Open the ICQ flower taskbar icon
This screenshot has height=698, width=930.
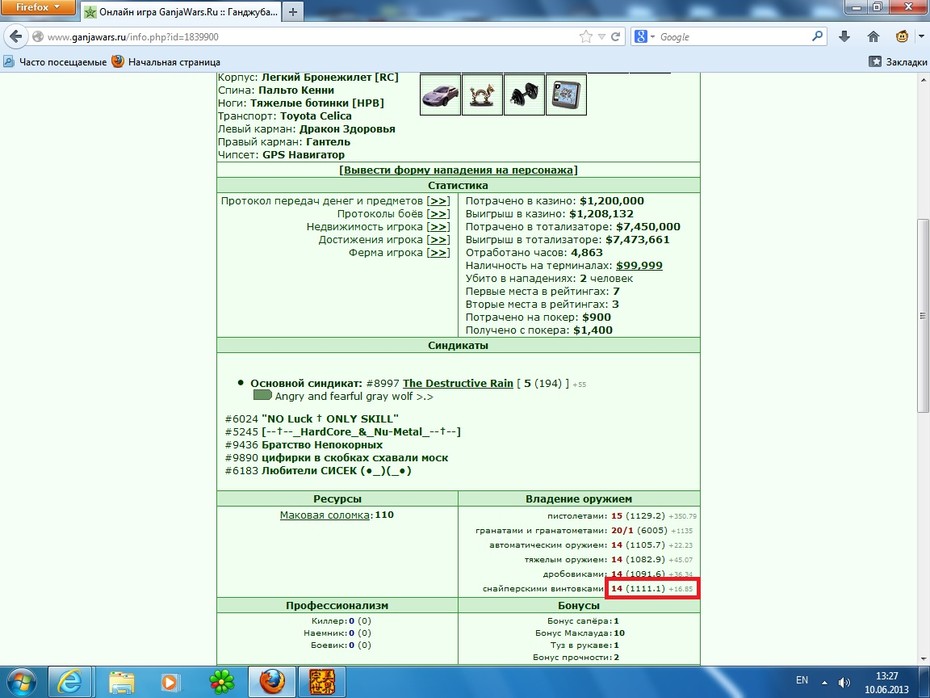click(221, 682)
